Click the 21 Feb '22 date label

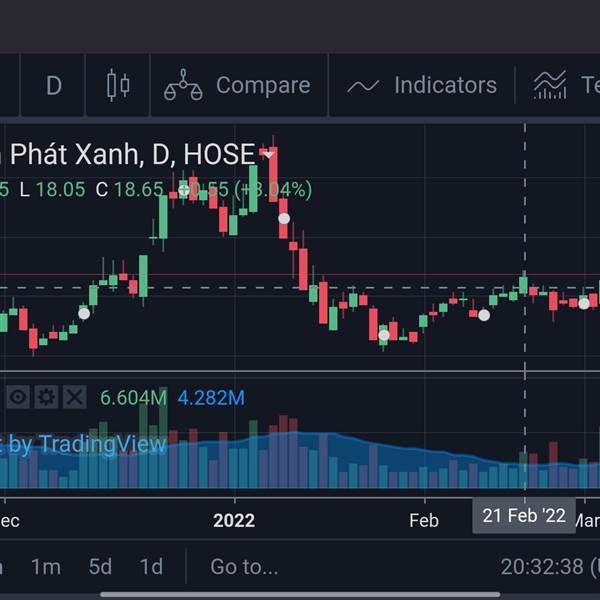(524, 516)
